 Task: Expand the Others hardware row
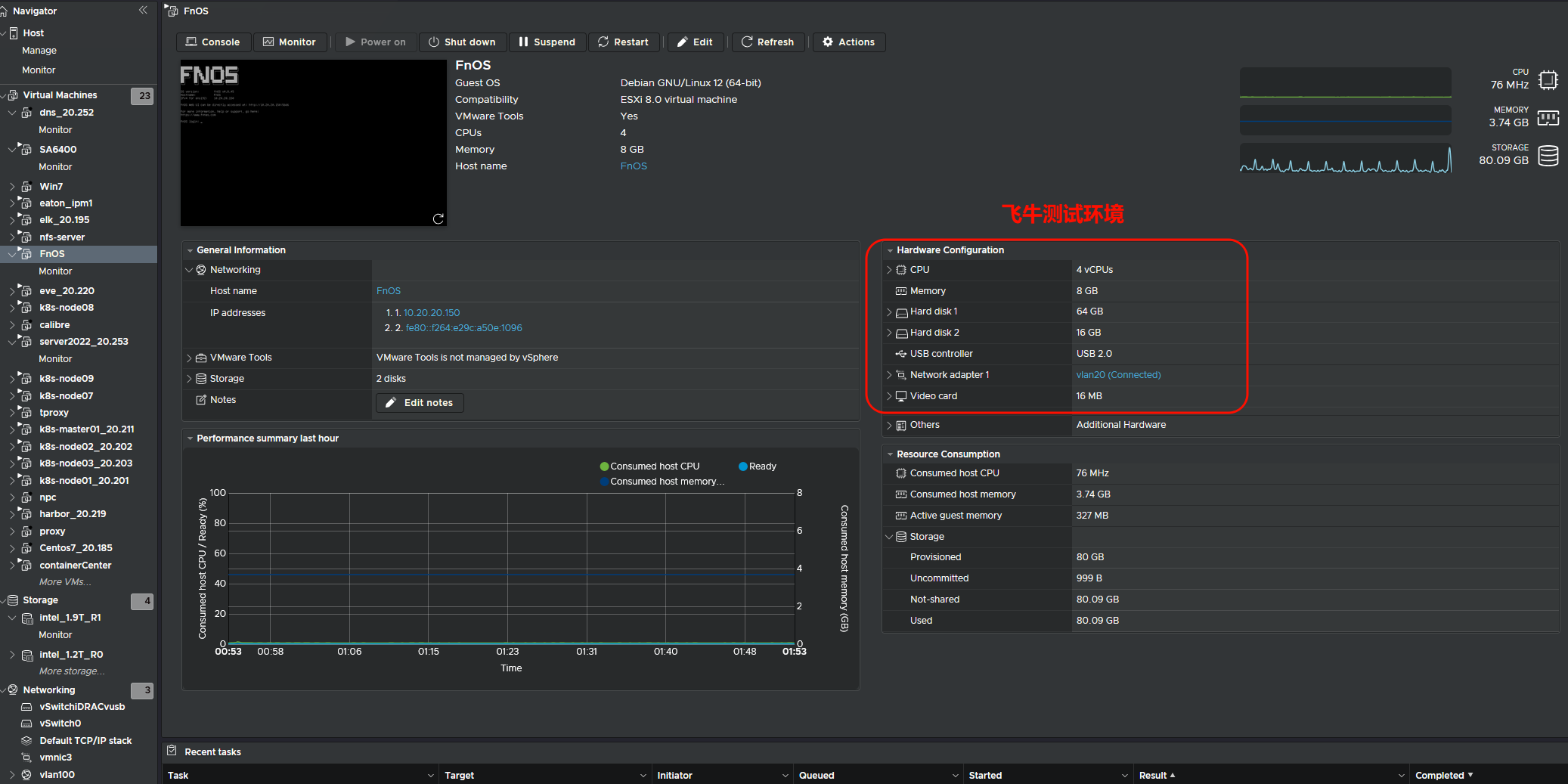coord(889,425)
